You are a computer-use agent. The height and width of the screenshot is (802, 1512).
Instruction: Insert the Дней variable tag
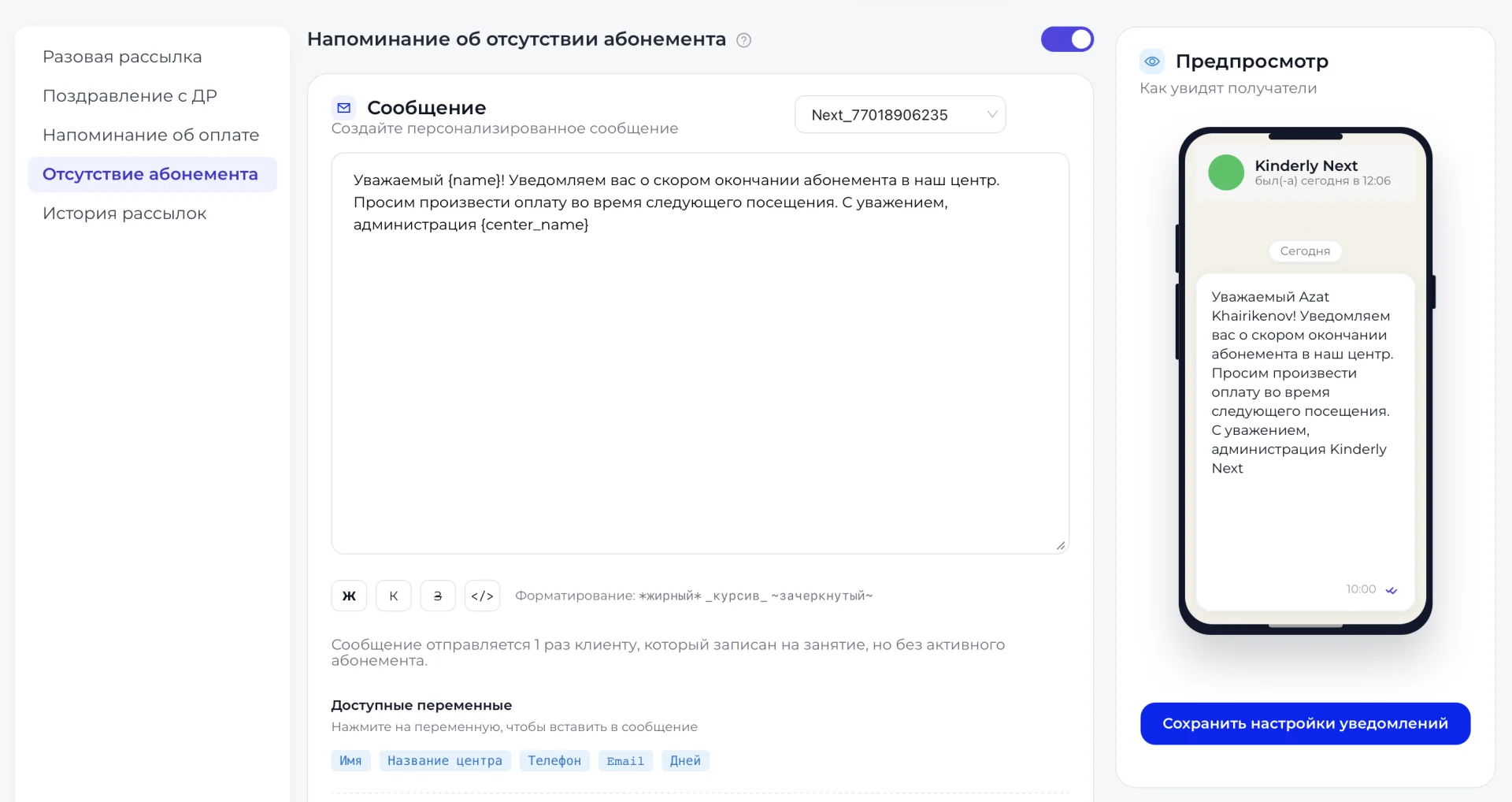[x=685, y=761]
